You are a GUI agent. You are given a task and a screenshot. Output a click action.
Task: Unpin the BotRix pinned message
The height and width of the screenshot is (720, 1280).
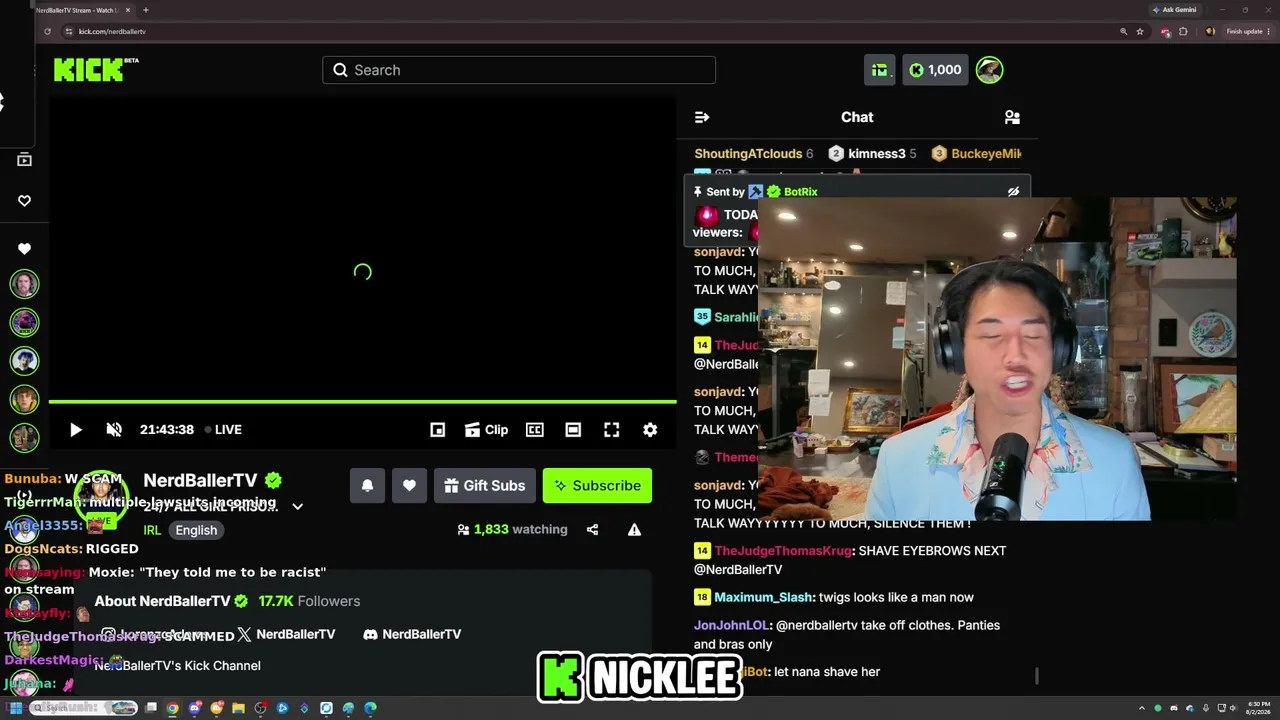click(x=1013, y=192)
